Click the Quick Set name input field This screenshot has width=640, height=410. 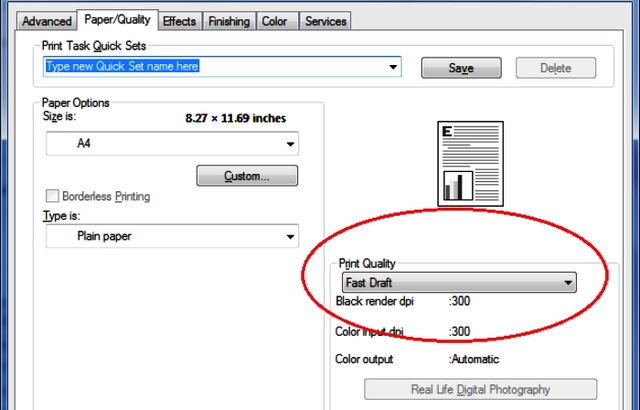pyautogui.click(x=222, y=66)
